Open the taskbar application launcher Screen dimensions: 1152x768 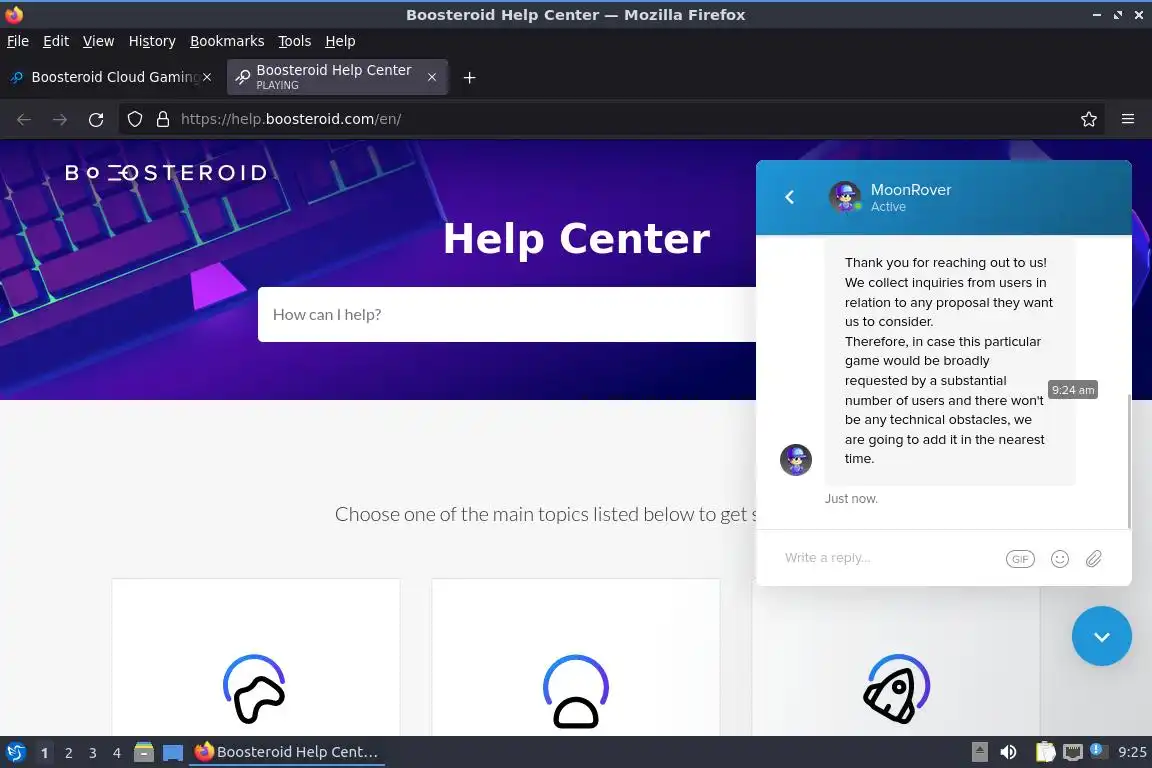coord(15,752)
